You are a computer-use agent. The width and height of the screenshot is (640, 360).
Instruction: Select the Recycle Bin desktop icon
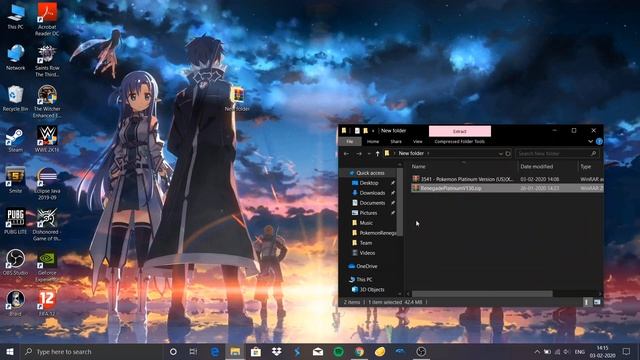coord(16,98)
